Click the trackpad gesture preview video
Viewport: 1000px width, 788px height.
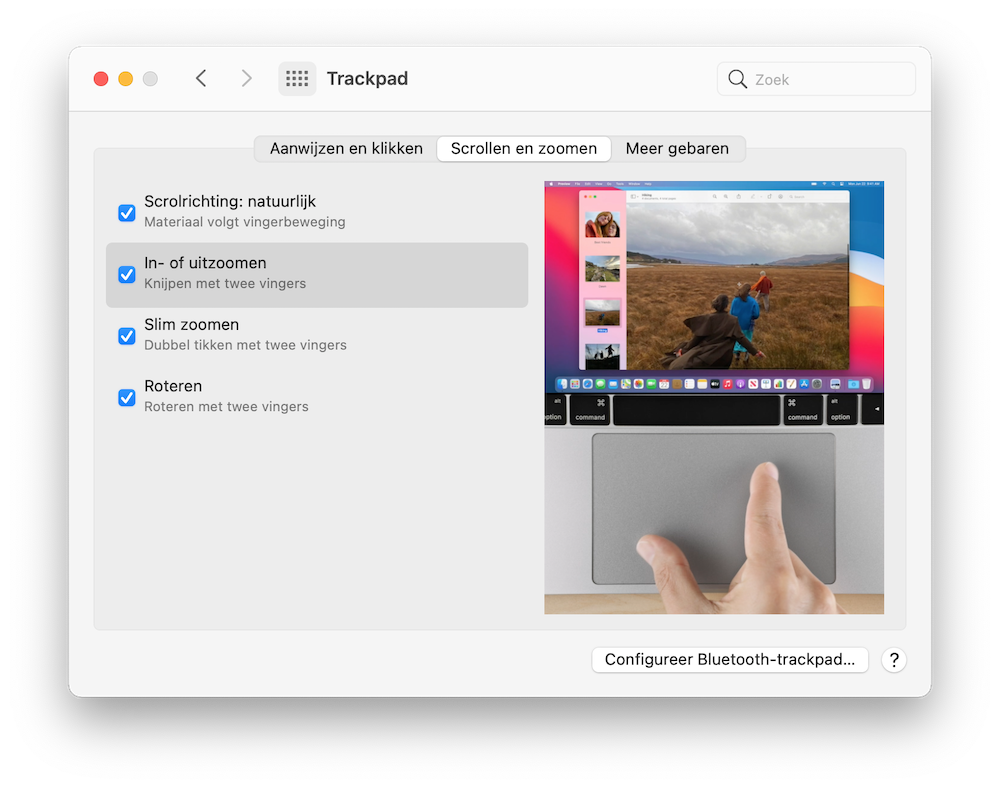pos(714,397)
